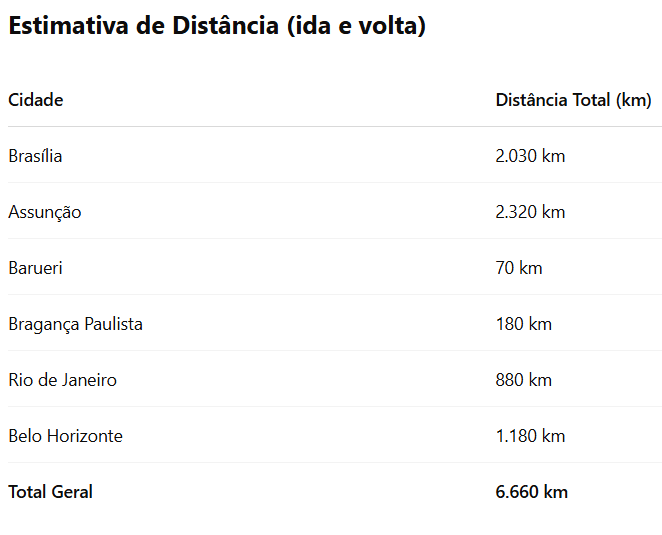Image resolution: width=662 pixels, height=535 pixels.
Task: Select the Belo Horizonte city cell
Action: point(66,436)
